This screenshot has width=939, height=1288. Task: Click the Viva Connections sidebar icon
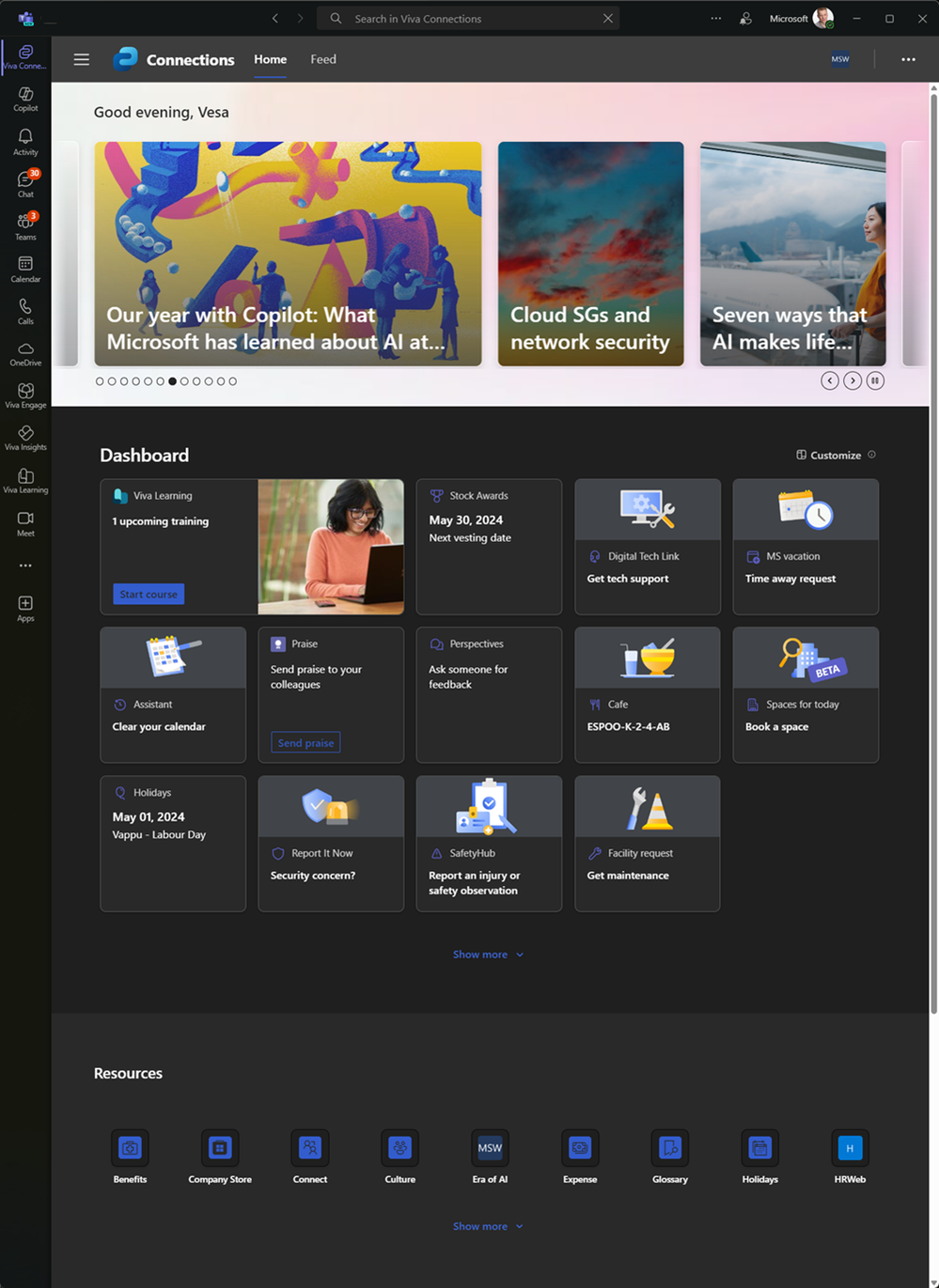pos(25,56)
